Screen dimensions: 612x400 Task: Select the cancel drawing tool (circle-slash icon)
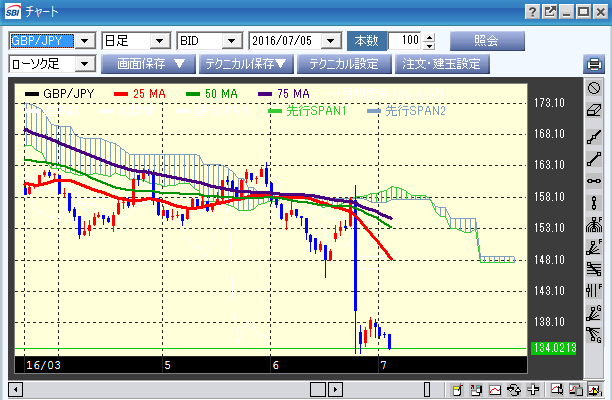click(594, 88)
